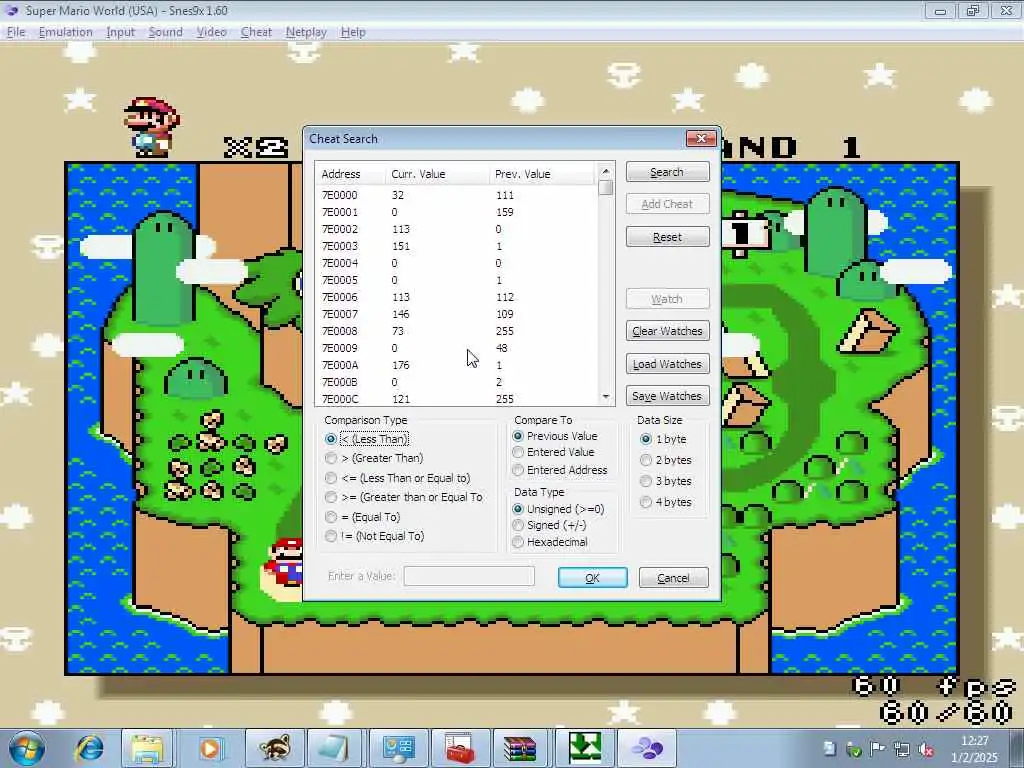Open Windows Media Player taskbar icon

tap(210, 748)
